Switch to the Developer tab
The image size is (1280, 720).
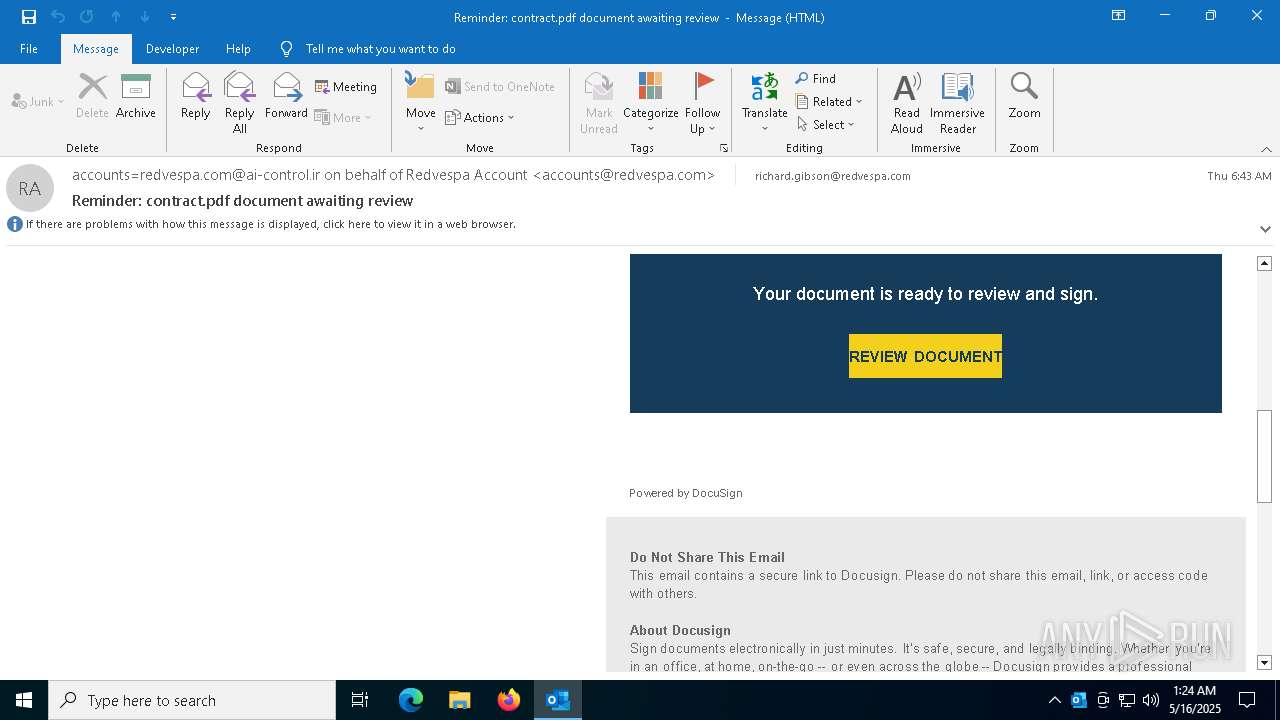[x=172, y=48]
